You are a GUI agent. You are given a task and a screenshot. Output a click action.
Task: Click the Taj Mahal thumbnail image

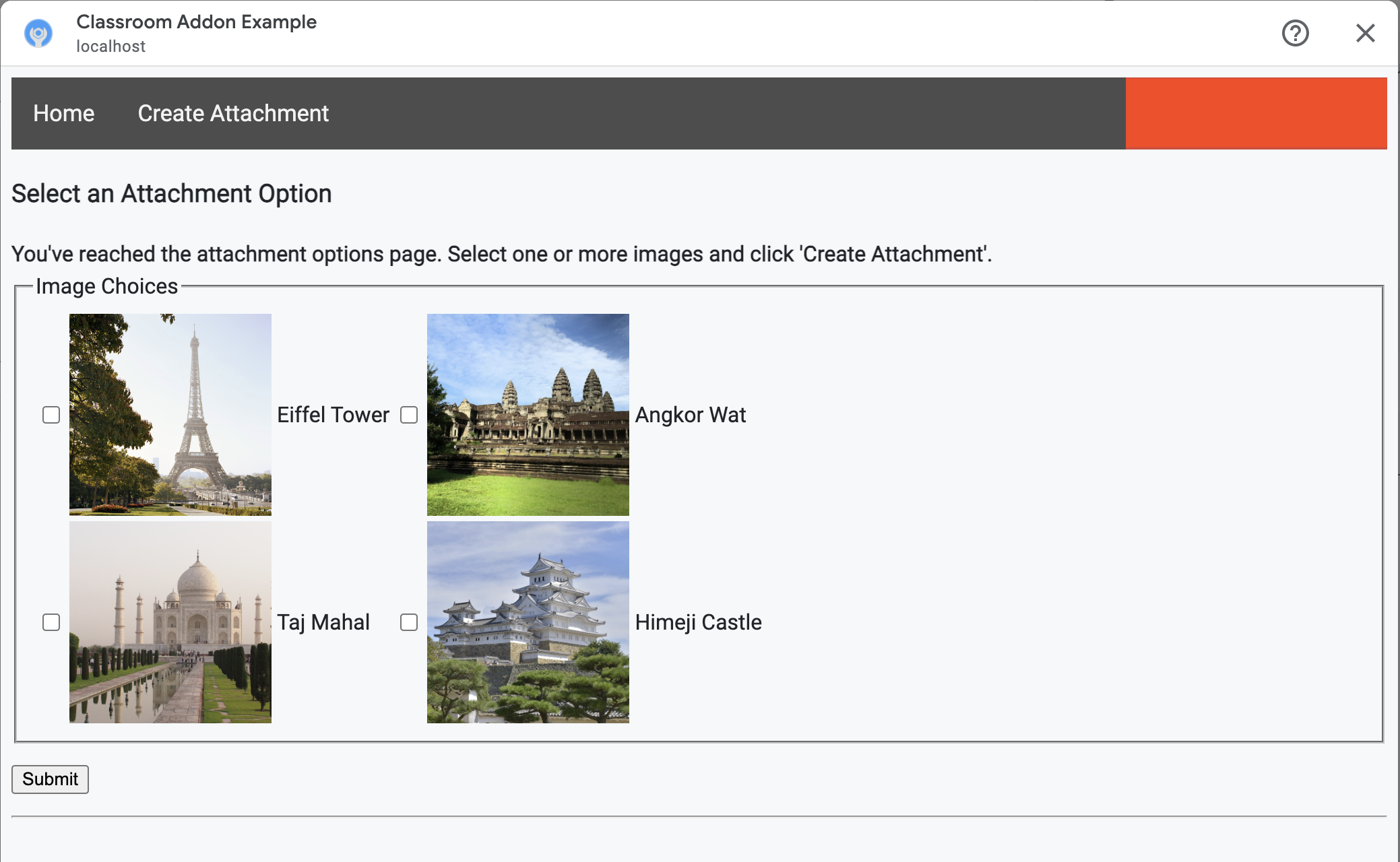pos(170,622)
